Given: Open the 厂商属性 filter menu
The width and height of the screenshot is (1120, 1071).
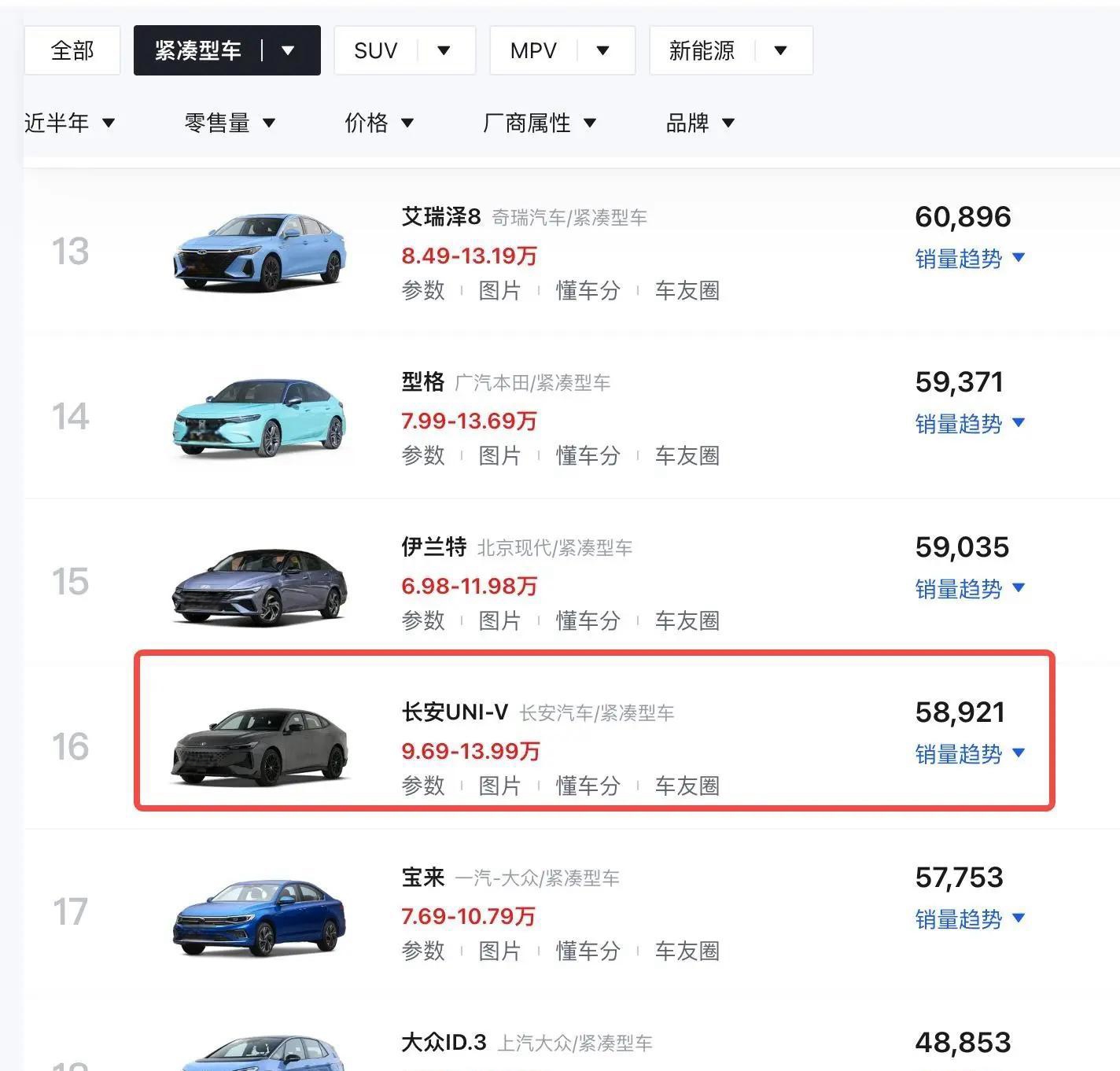Looking at the screenshot, I should tap(539, 123).
